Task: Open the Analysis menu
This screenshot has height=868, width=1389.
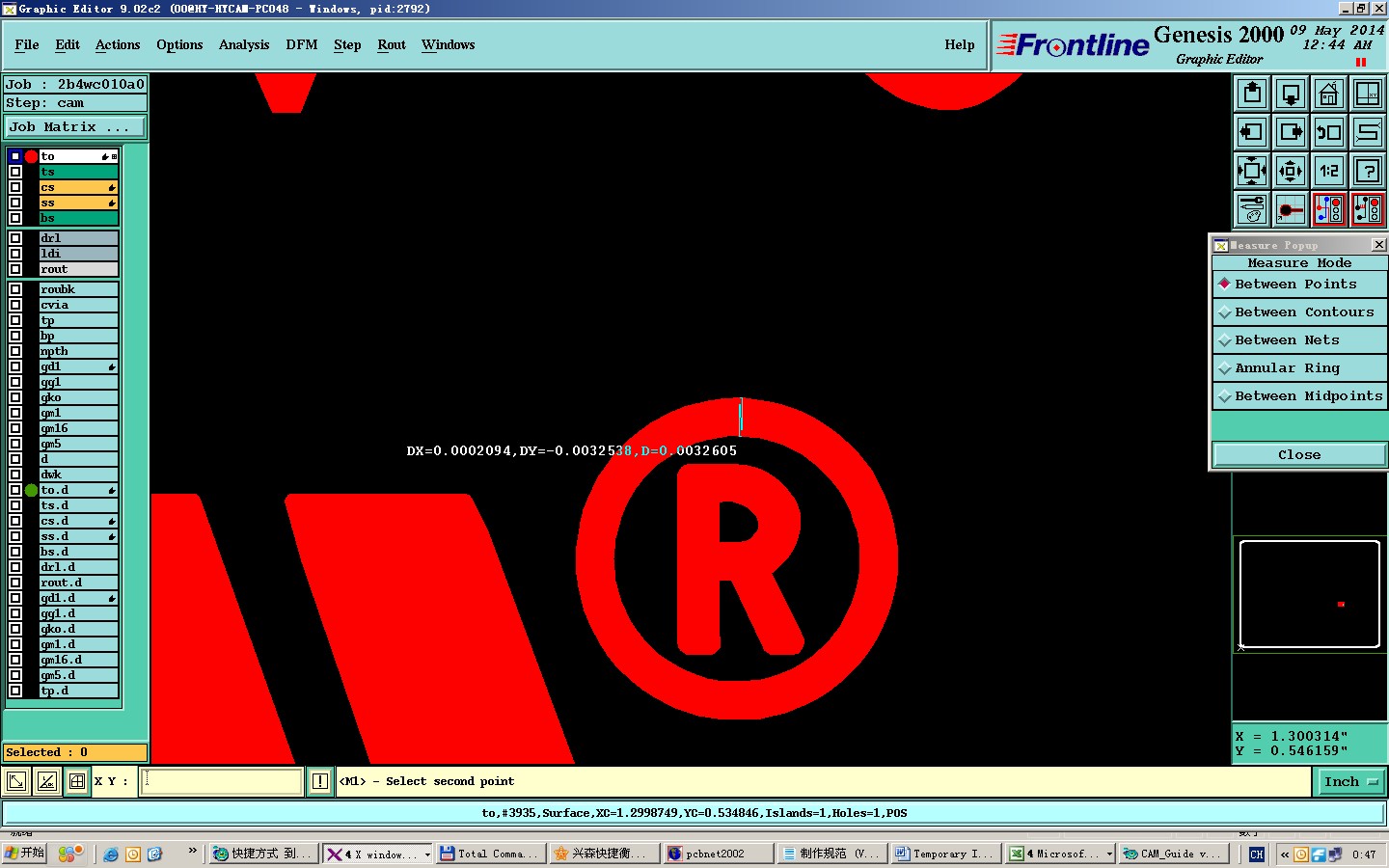Action: (x=244, y=45)
